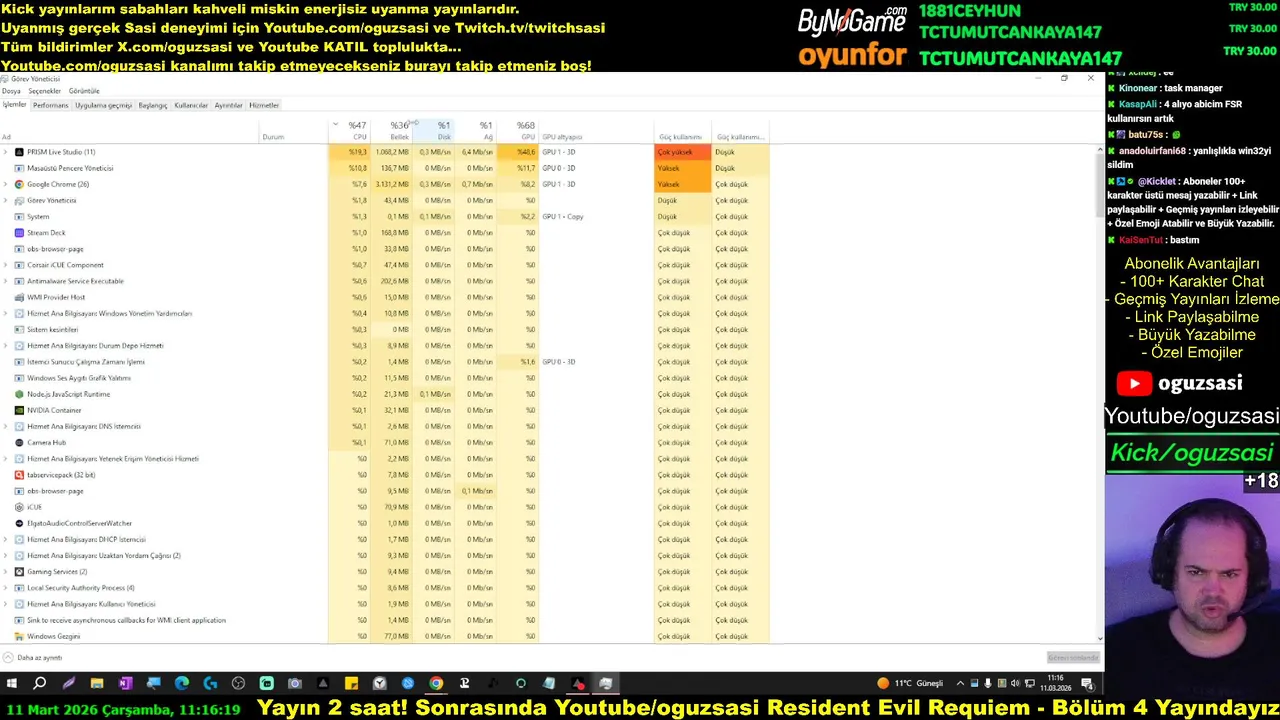Open File Explorer from the taskbar
1280x720 pixels.
[x=97, y=684]
